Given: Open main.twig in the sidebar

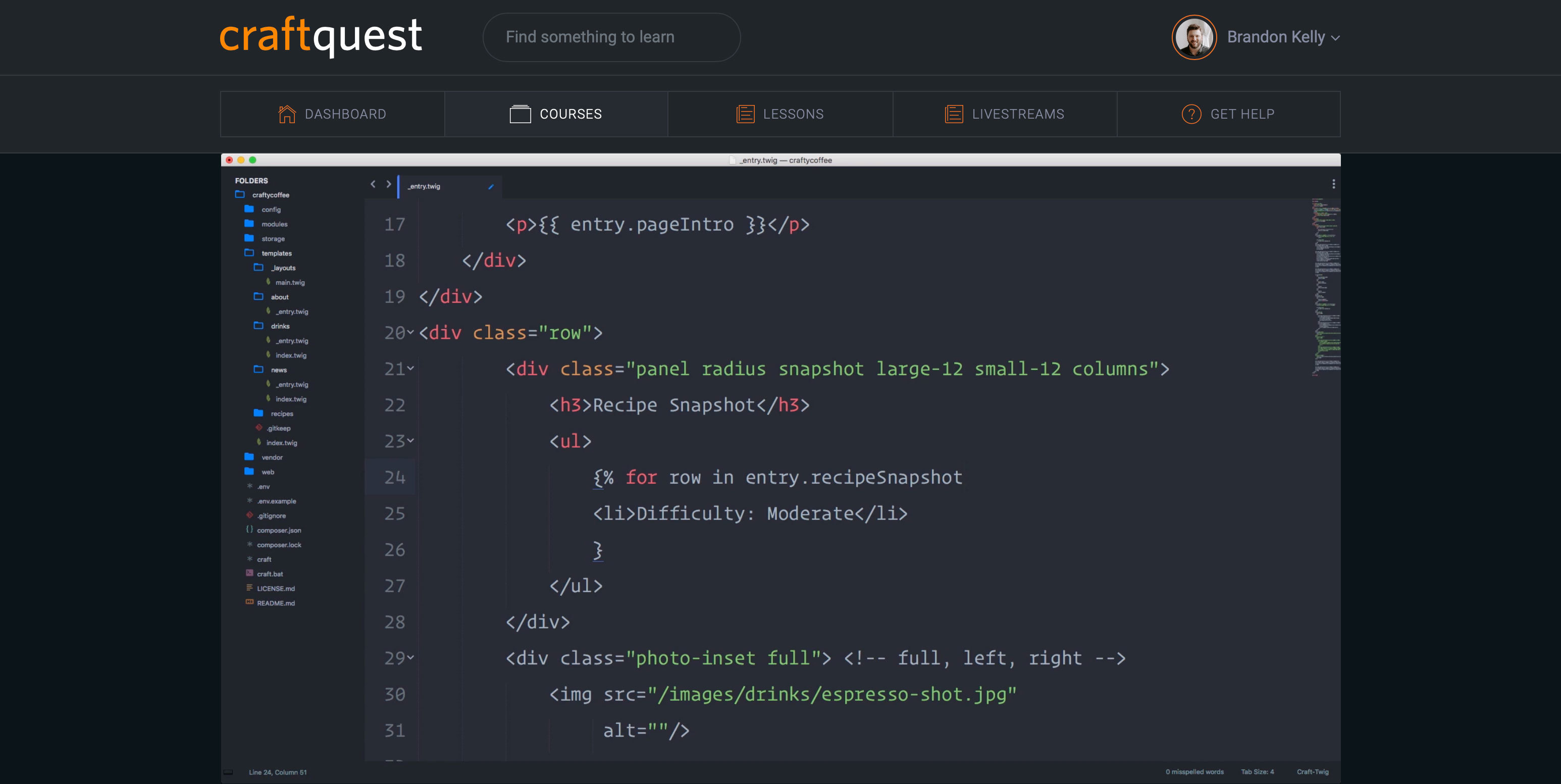Looking at the screenshot, I should (x=285, y=282).
